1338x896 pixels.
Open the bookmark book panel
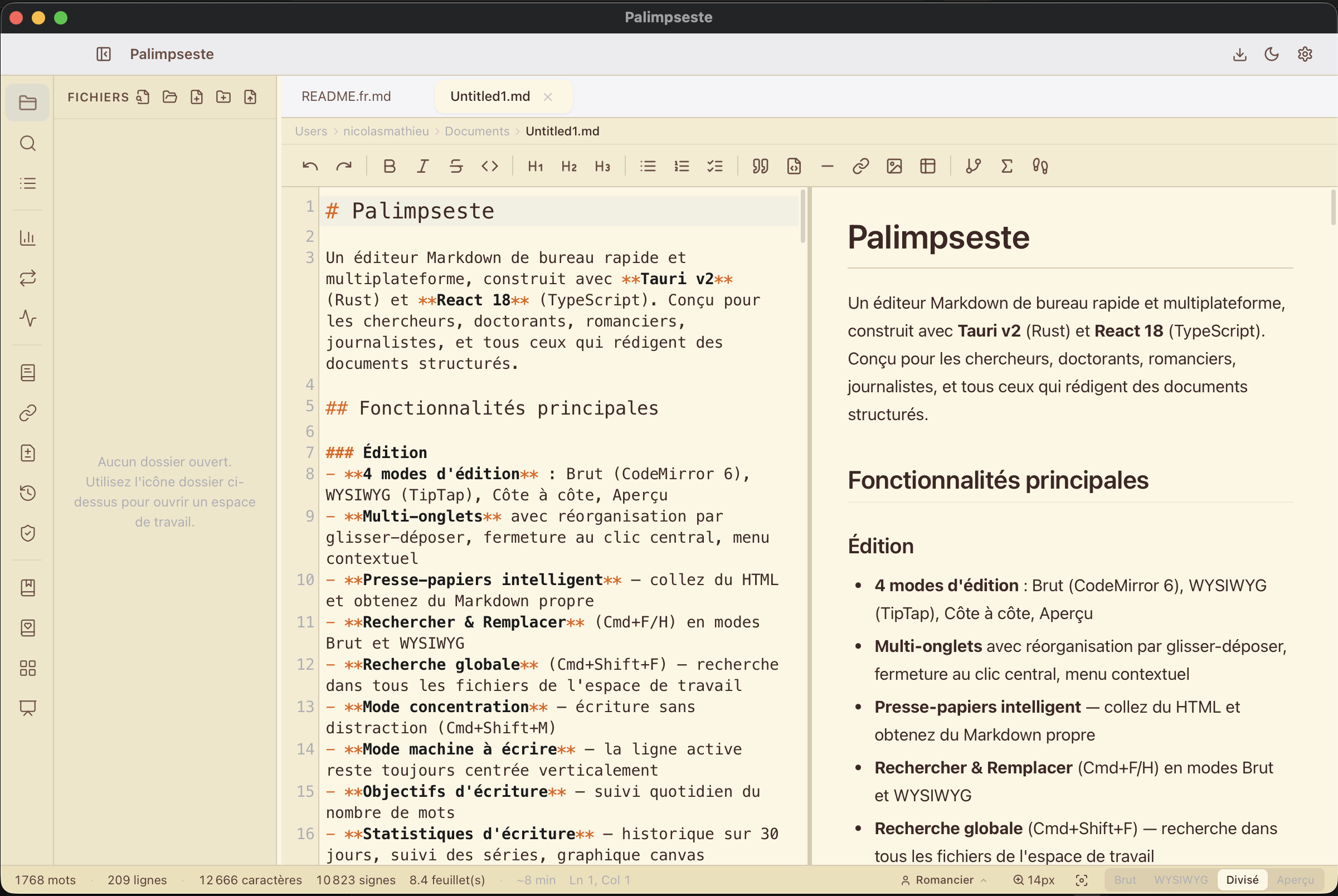[x=27, y=587]
